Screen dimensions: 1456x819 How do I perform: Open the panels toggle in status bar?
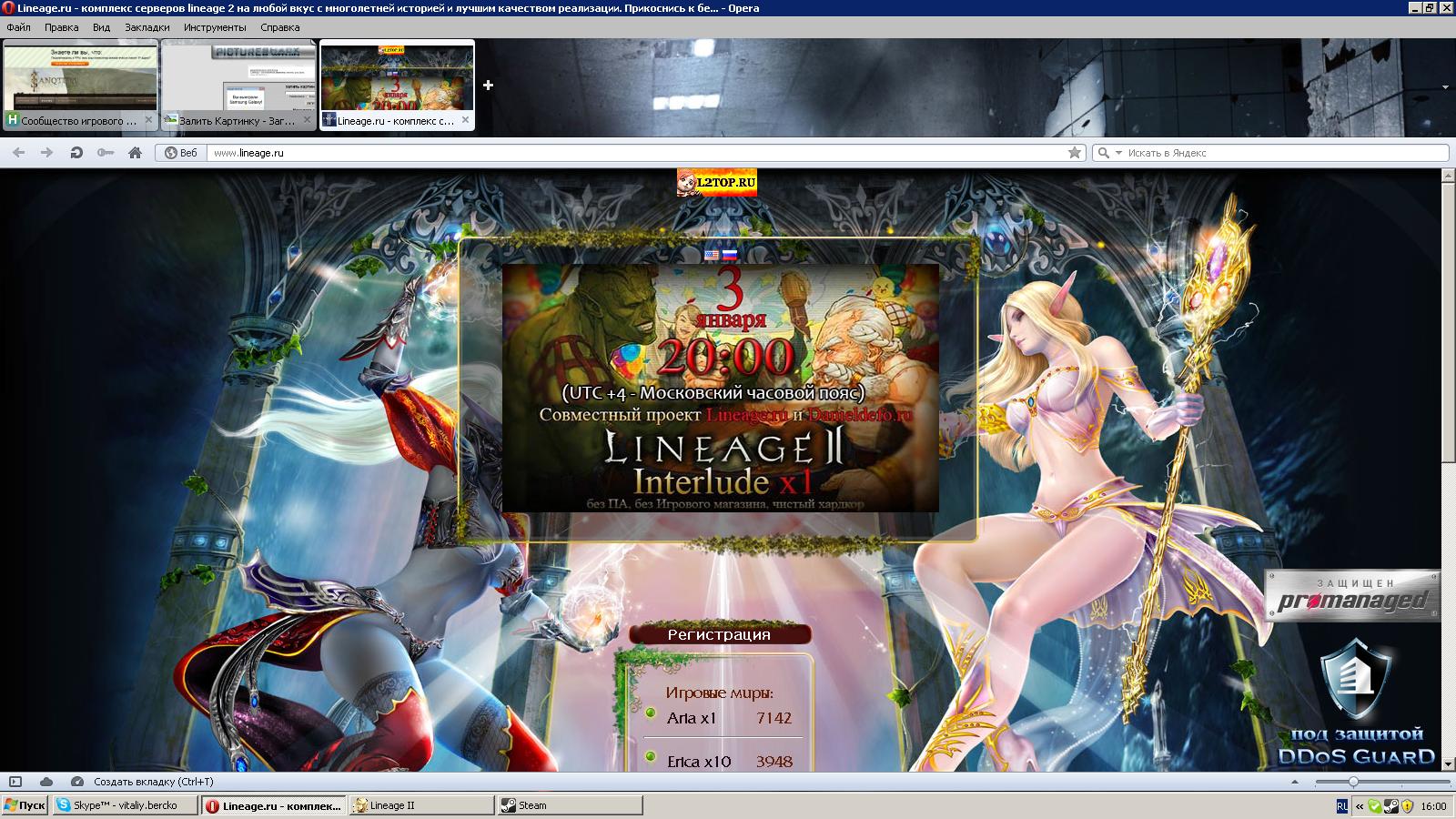click(15, 782)
